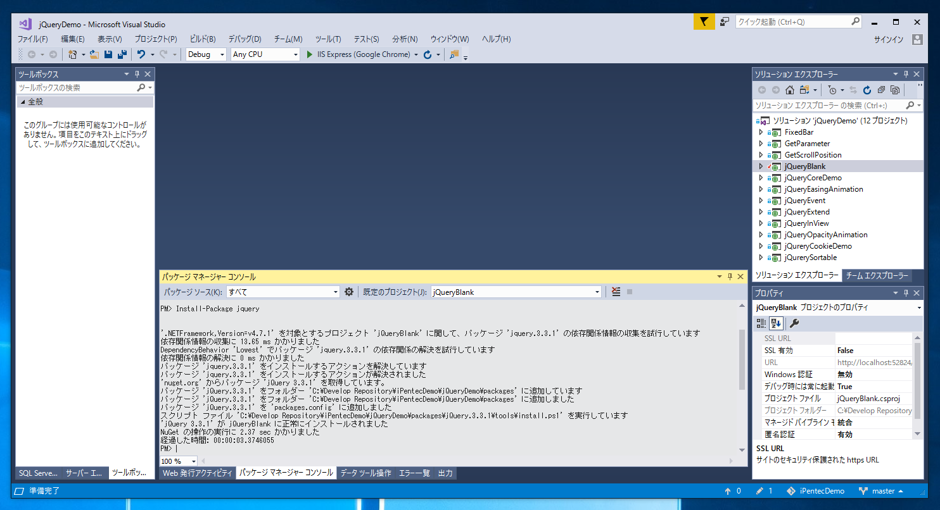Click the Clear Console icon
This screenshot has width=940, height=510.
pos(616,292)
